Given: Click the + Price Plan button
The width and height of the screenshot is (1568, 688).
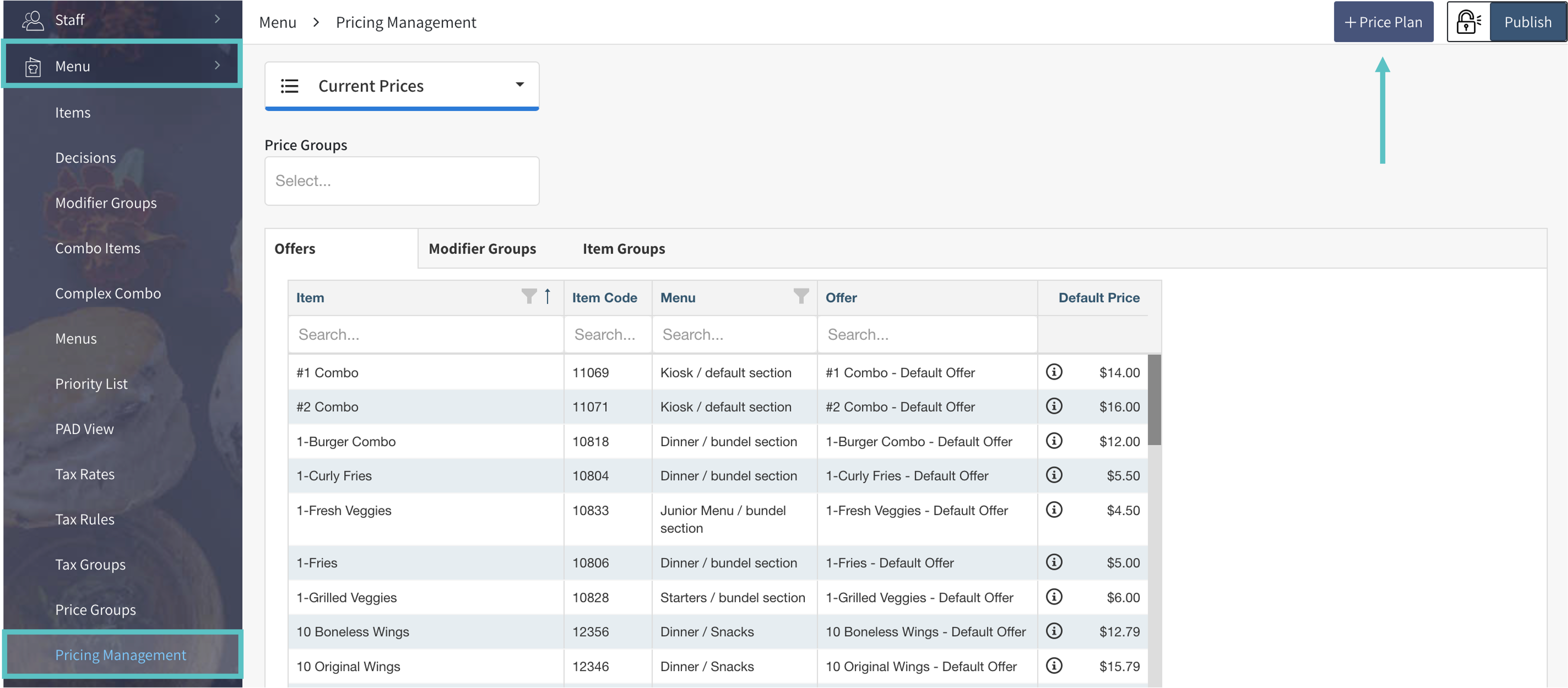Looking at the screenshot, I should pos(1383,22).
